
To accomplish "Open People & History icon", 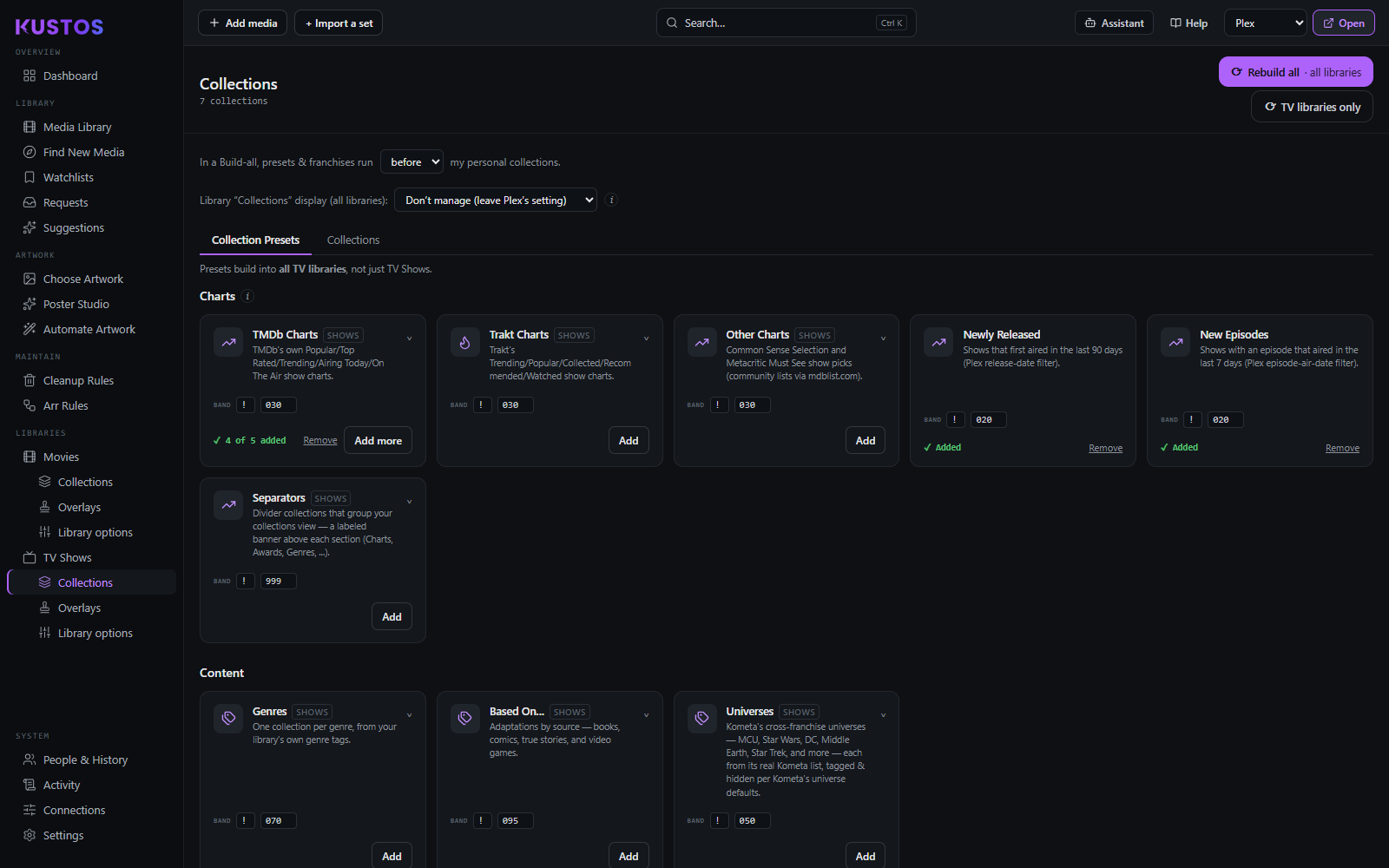I will [30, 759].
